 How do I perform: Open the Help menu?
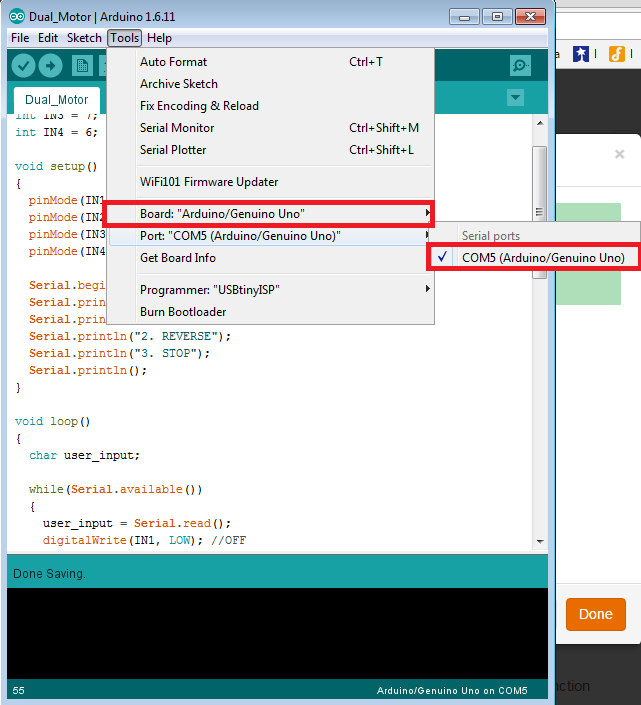point(159,38)
